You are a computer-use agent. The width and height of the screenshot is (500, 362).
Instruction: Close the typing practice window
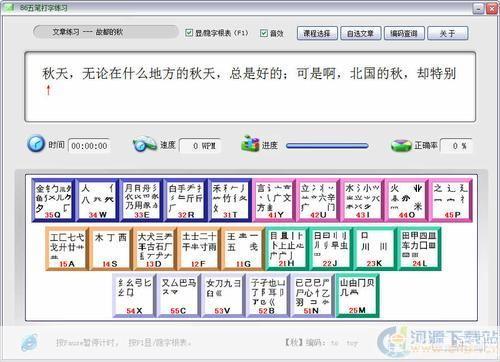coord(492,8)
